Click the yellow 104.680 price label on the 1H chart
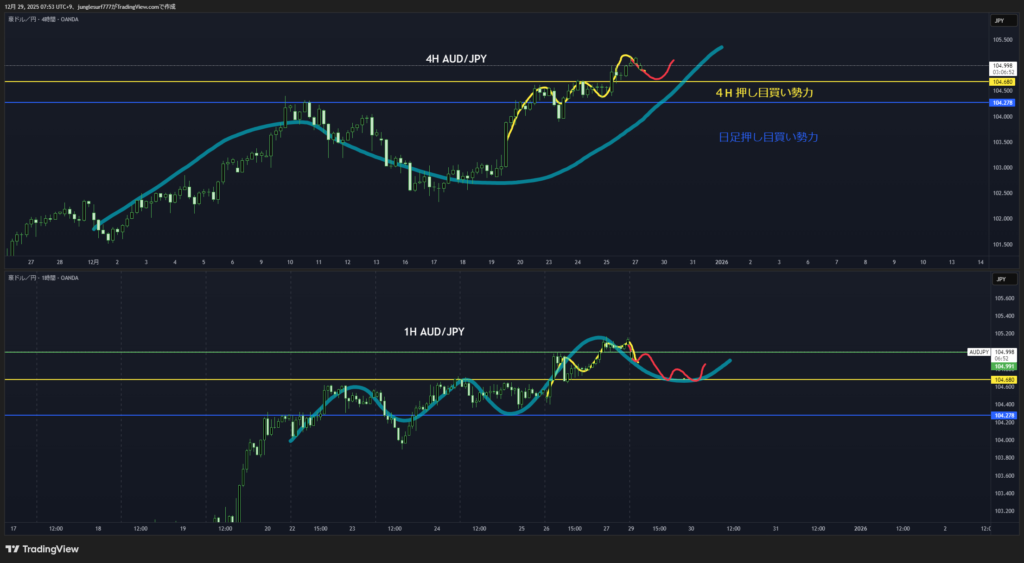Screen dimensions: 1024x563 (x=1002, y=380)
